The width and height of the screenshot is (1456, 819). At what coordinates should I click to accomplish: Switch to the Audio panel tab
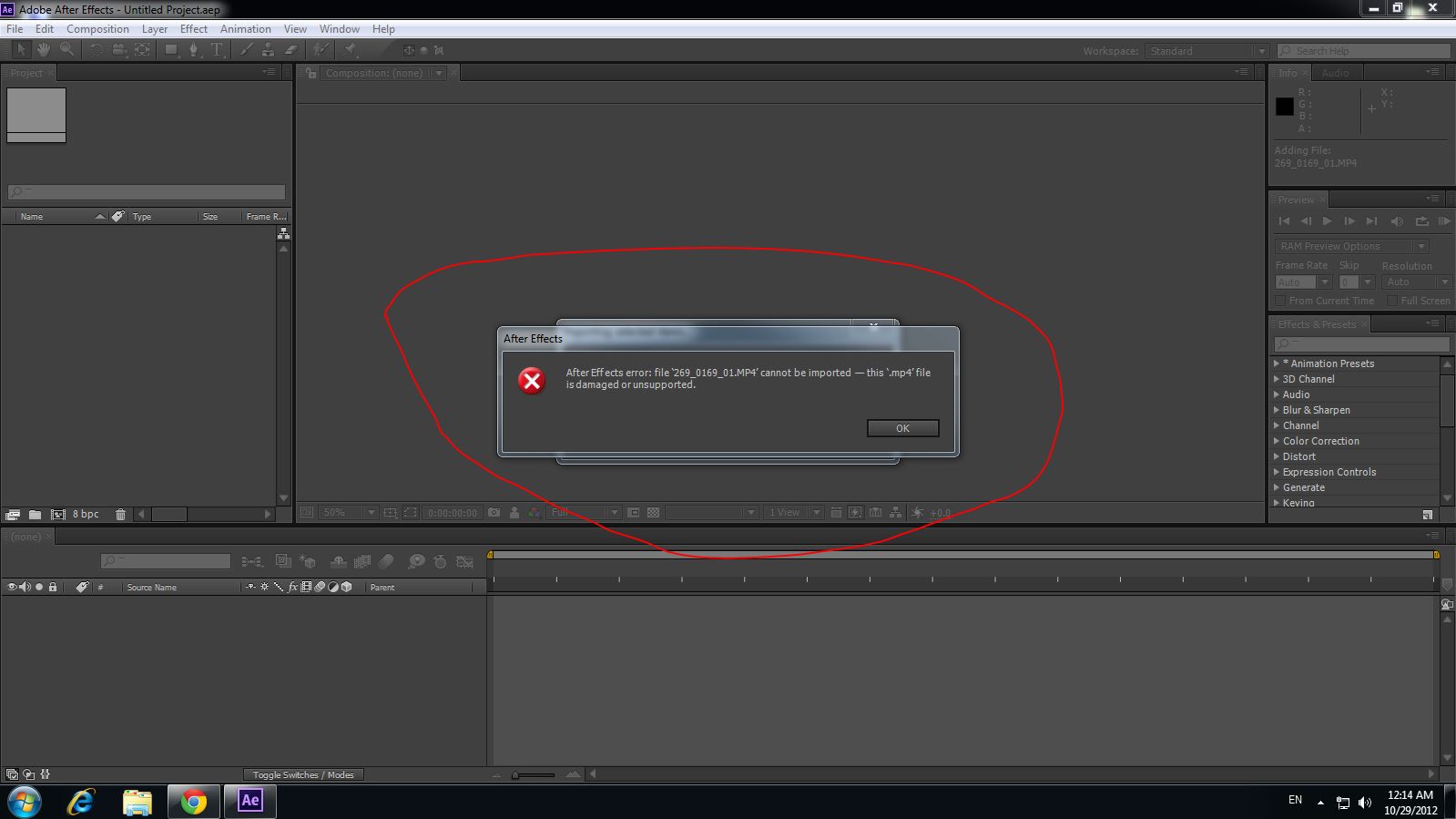pos(1335,73)
